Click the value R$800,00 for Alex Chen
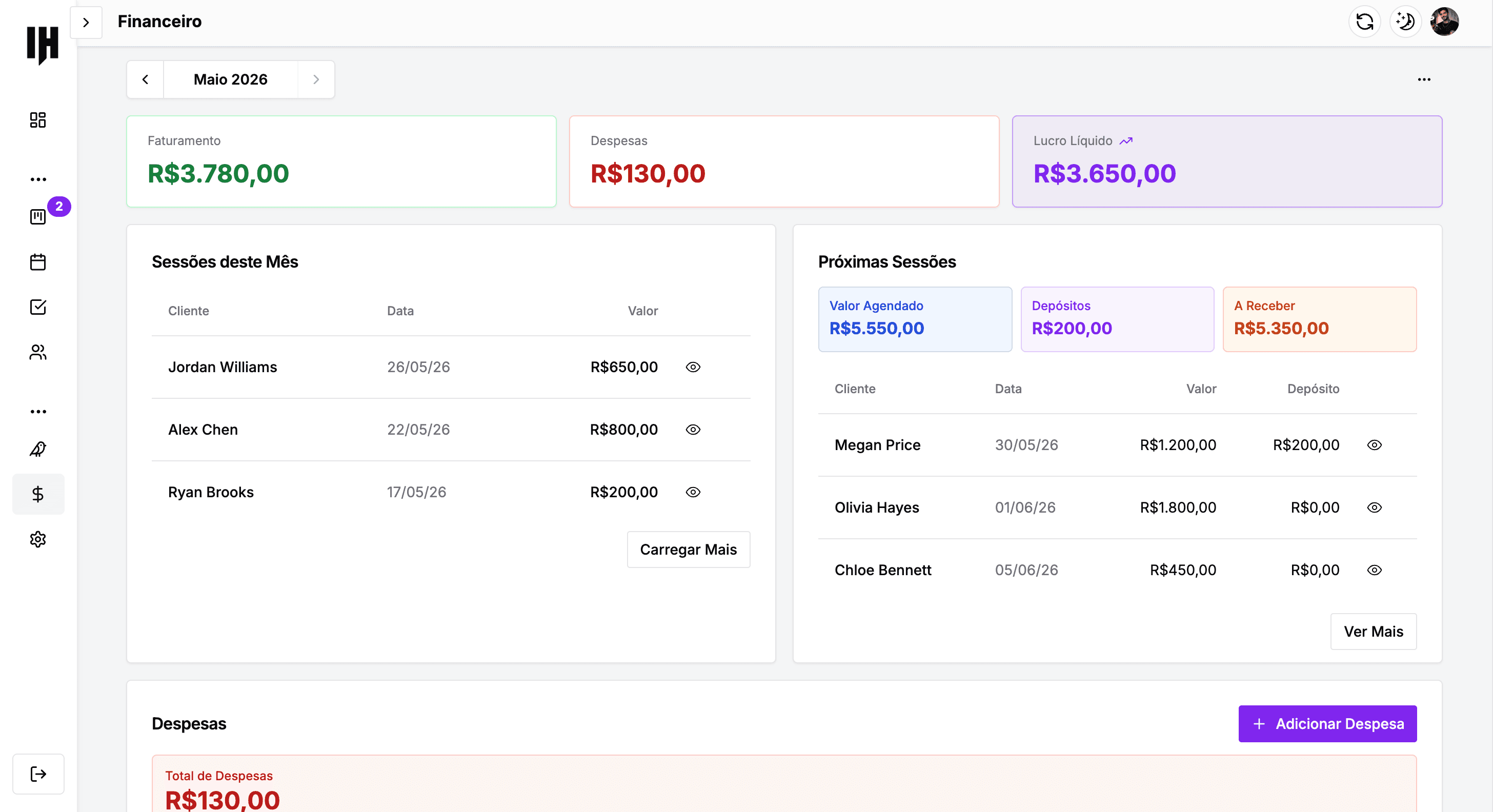The height and width of the screenshot is (812, 1493). (x=623, y=430)
